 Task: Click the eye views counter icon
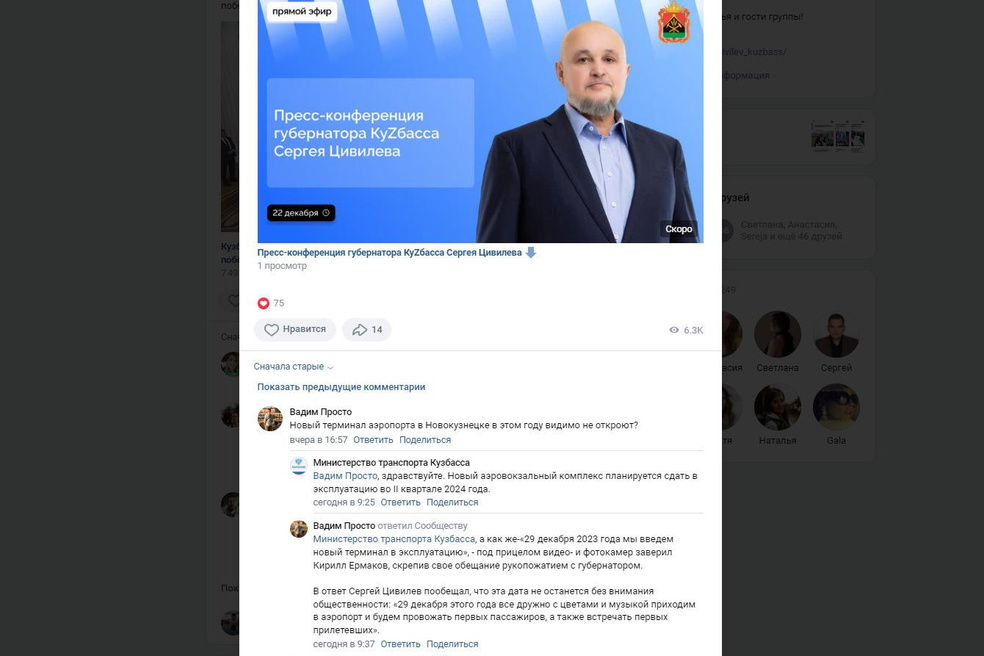(x=674, y=330)
